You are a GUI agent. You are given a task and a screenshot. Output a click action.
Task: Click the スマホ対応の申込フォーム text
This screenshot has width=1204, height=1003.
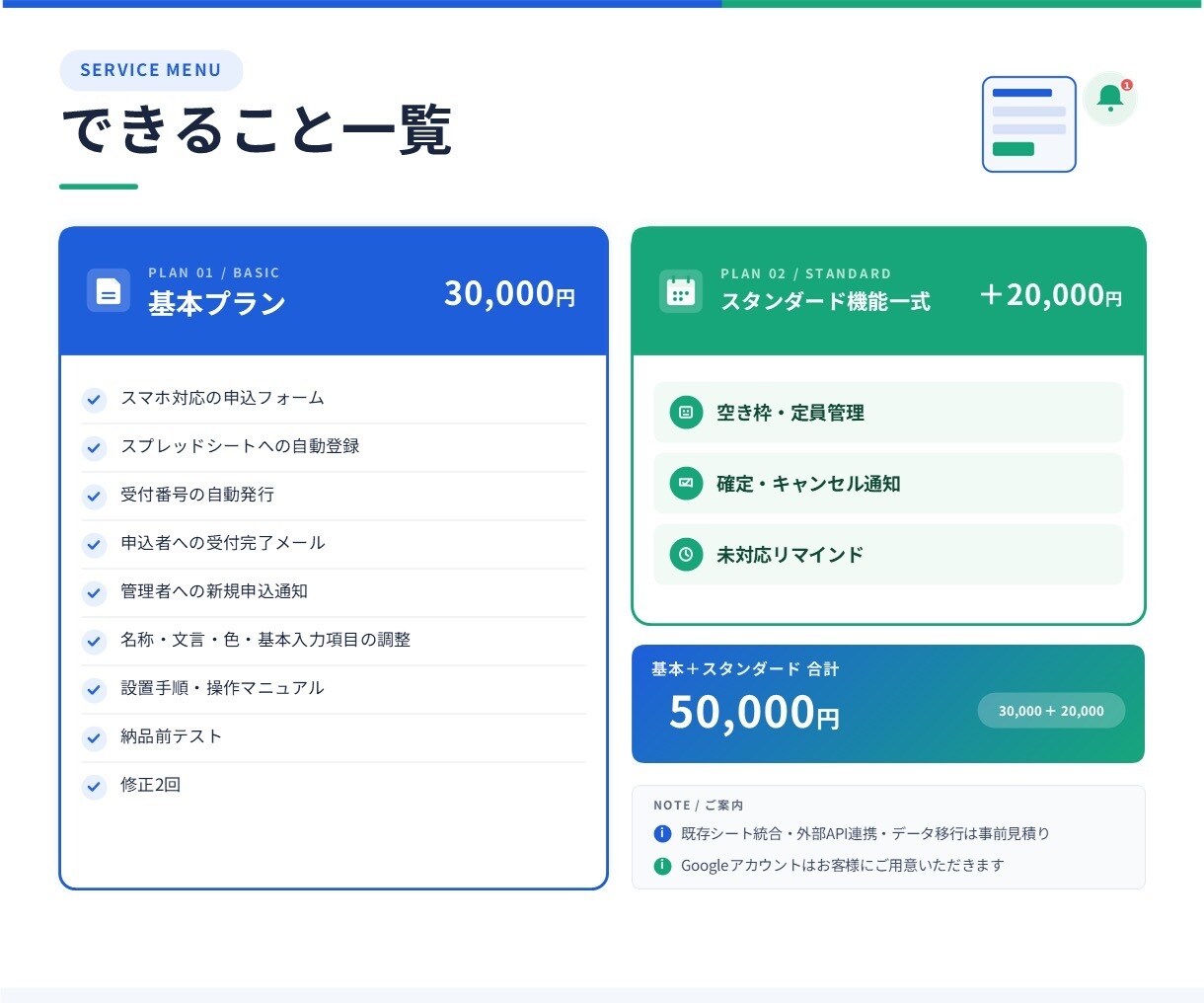point(222,398)
